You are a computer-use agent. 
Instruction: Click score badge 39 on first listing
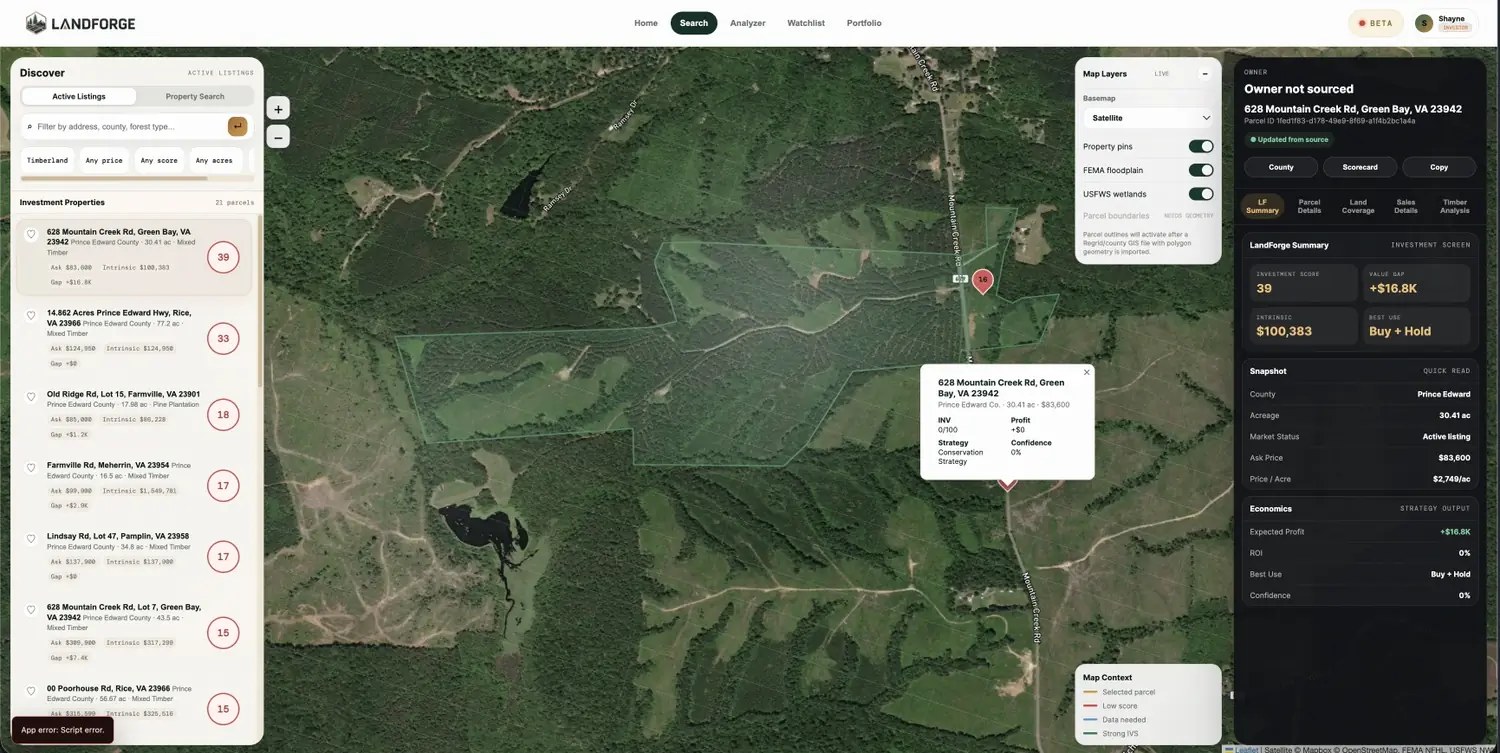[x=223, y=257]
